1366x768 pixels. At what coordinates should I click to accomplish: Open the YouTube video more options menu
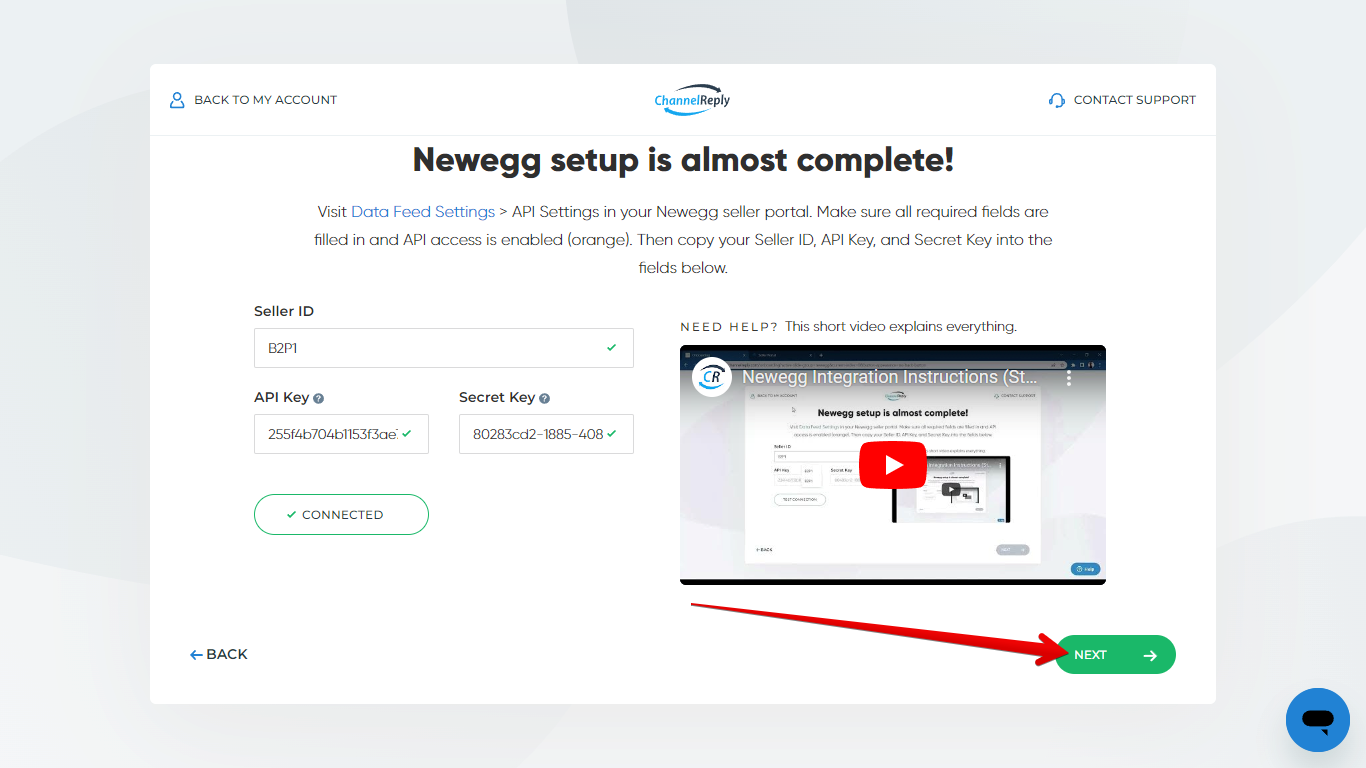[1069, 378]
